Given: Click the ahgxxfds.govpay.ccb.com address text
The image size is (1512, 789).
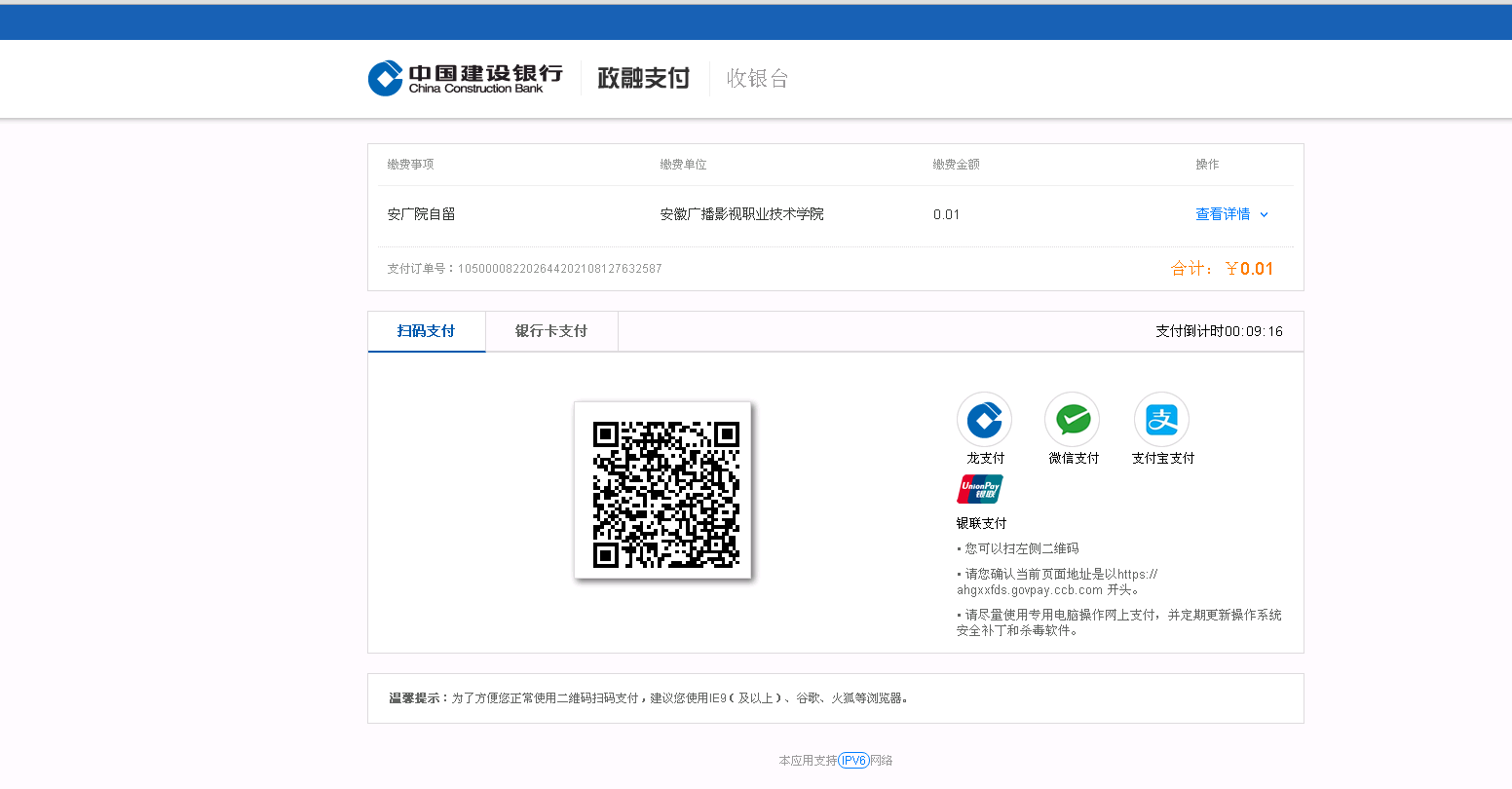Looking at the screenshot, I should 1030,590.
